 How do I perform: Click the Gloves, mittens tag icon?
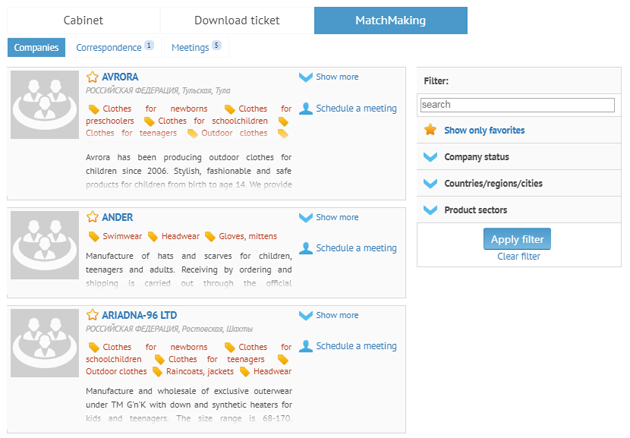(210, 237)
